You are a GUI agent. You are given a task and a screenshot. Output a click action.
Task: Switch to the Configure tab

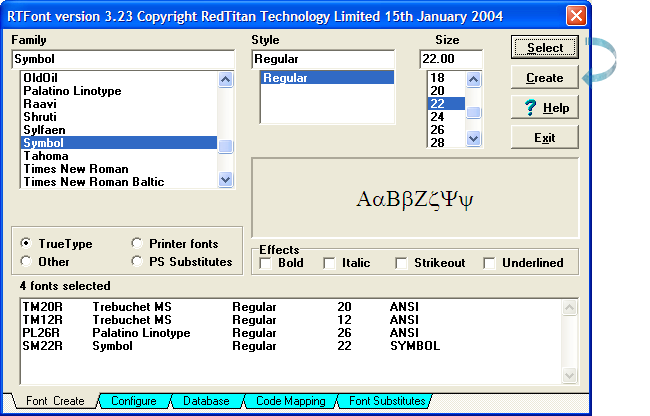pyautogui.click(x=133, y=401)
